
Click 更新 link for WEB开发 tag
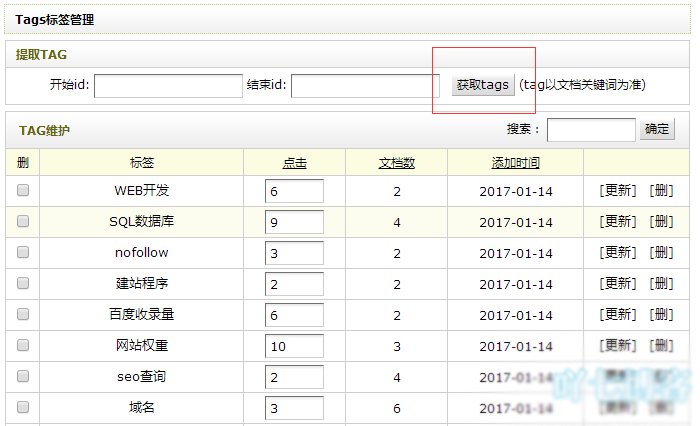click(617, 191)
